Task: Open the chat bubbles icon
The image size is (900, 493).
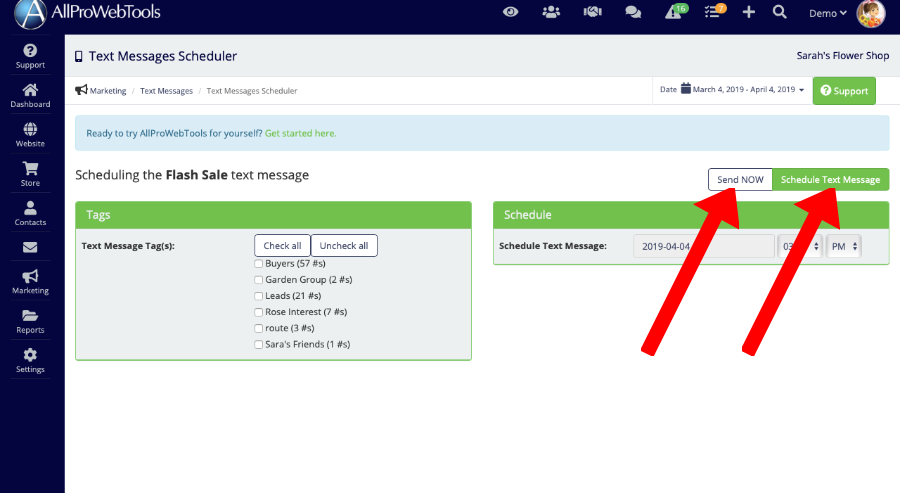Action: pos(633,12)
